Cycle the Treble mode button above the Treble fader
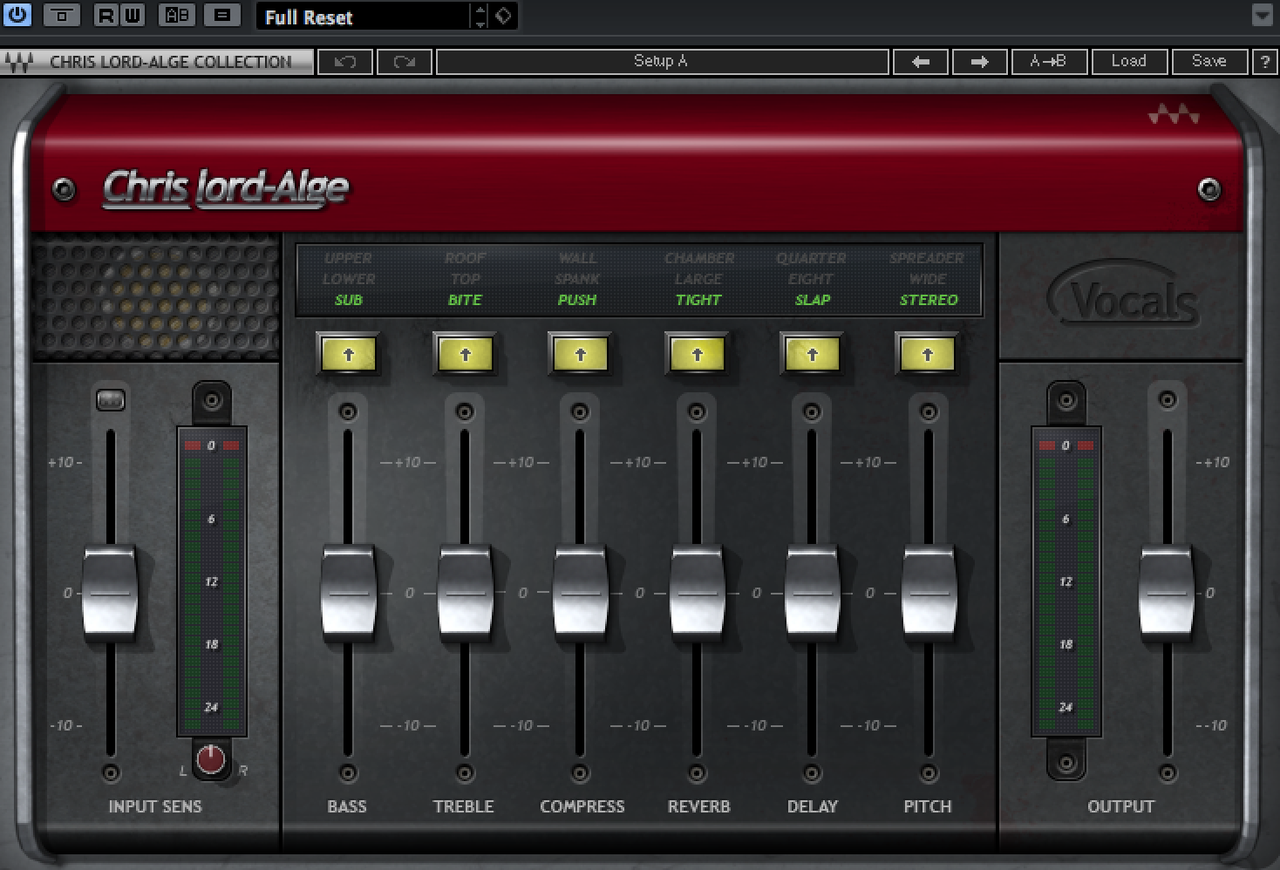 tap(465, 354)
